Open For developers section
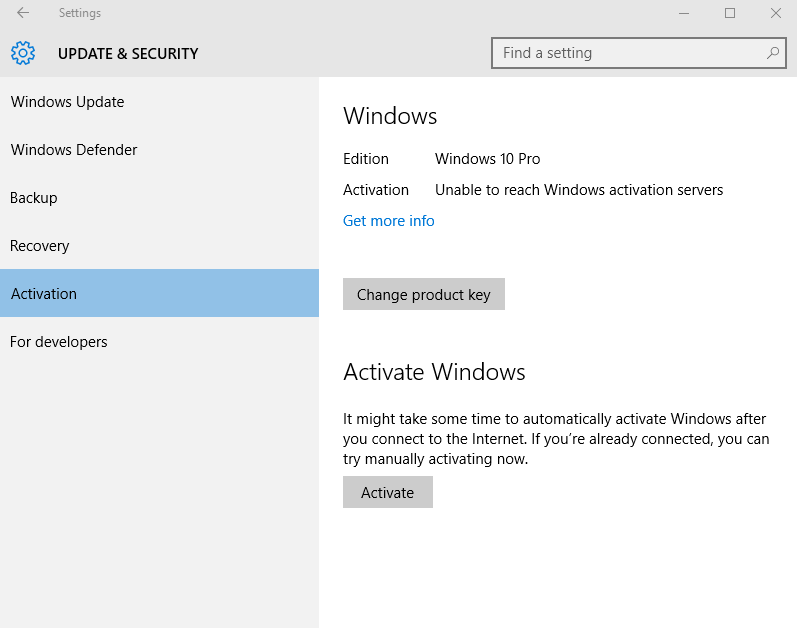This screenshot has width=797, height=628. [159, 341]
